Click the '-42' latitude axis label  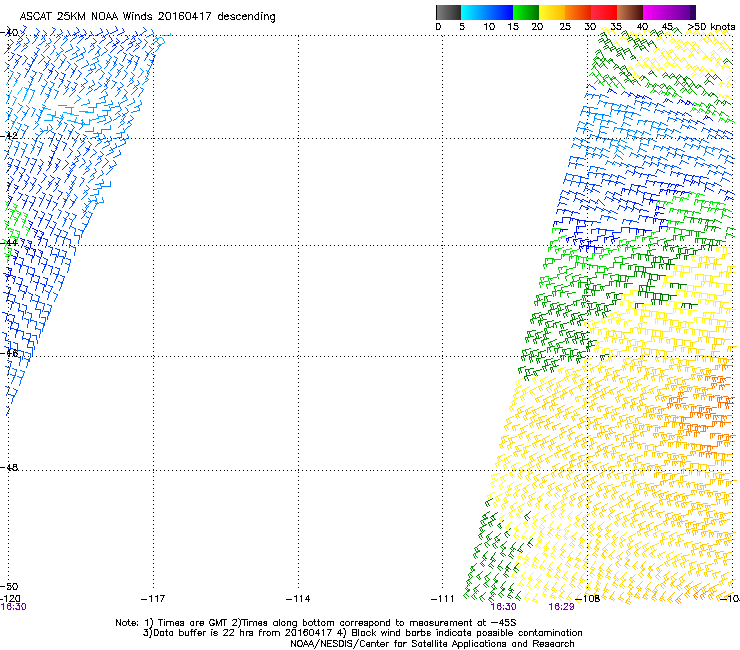[9, 136]
